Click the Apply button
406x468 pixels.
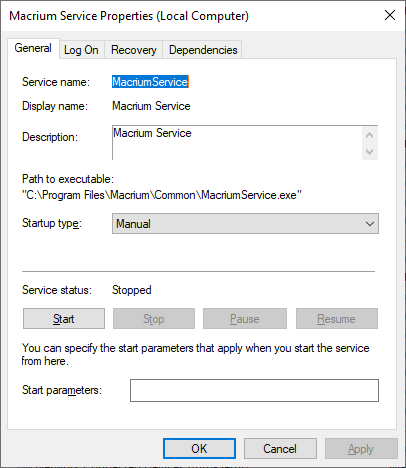point(361,449)
